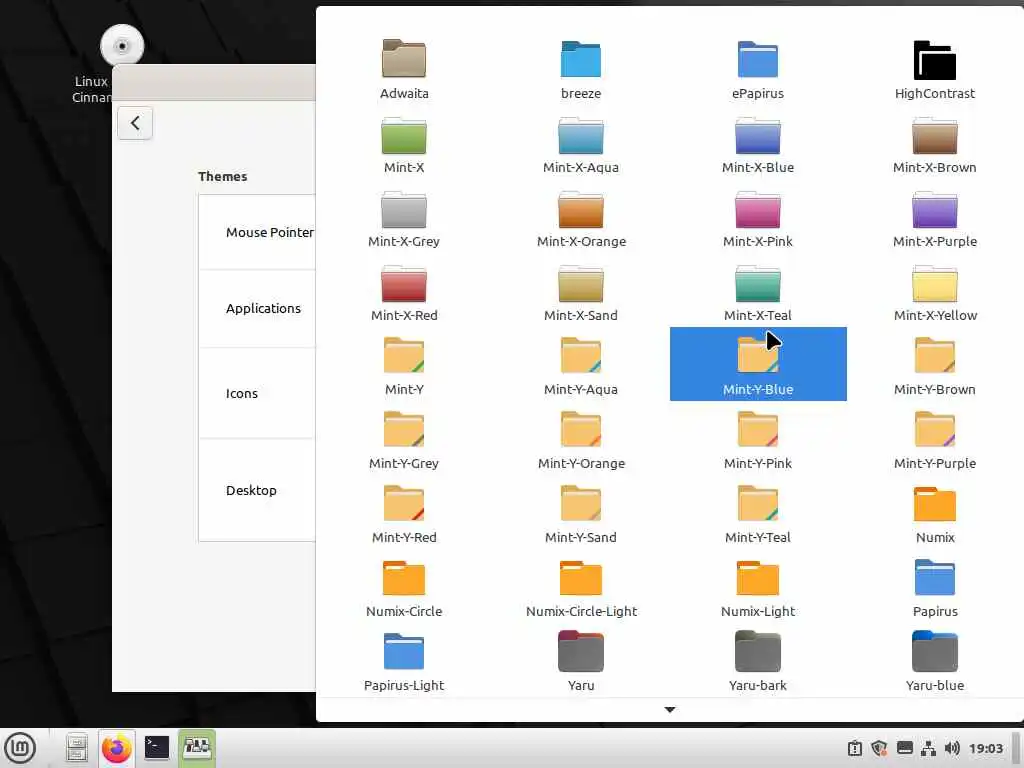Choose the Numix-Light icon theme

(x=758, y=586)
